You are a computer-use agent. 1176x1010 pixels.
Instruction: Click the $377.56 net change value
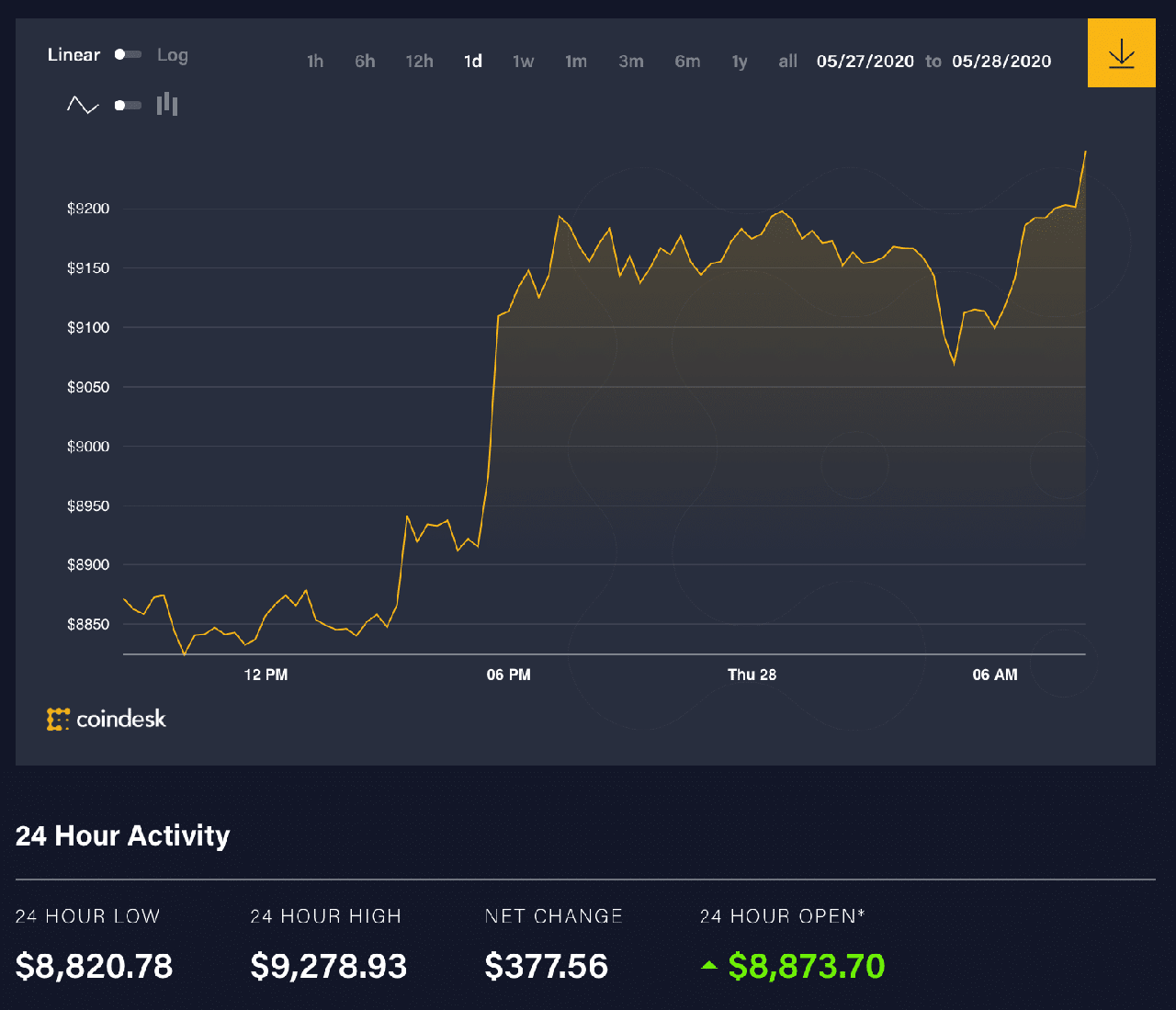(546, 966)
